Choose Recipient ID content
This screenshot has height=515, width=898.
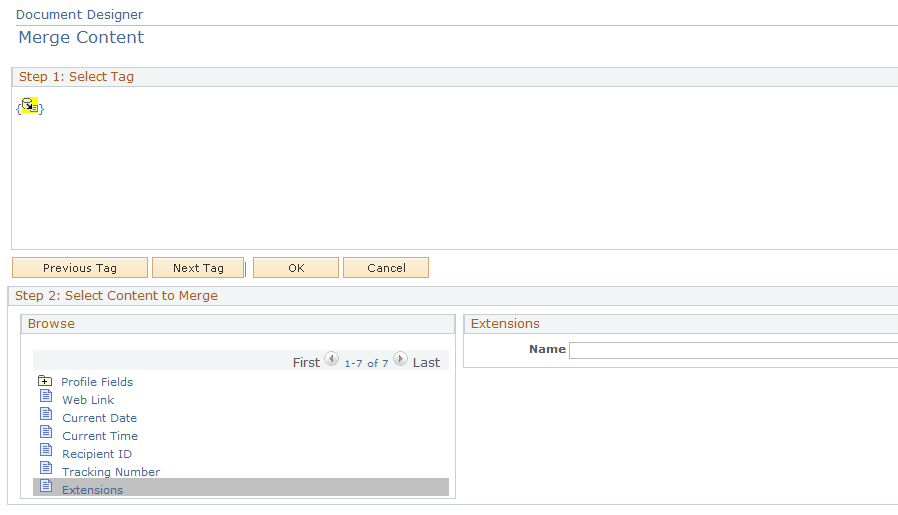(x=97, y=454)
